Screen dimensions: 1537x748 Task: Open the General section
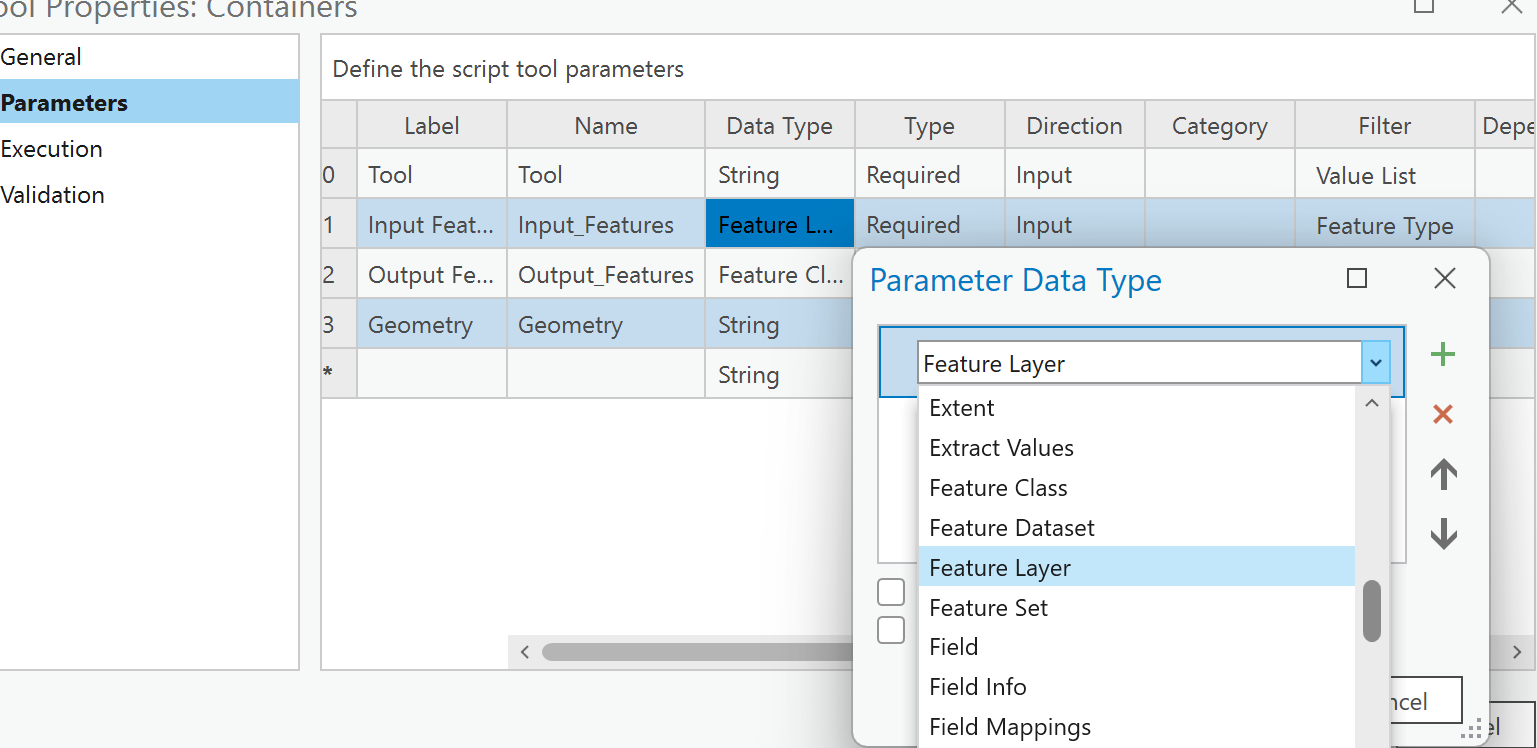tap(41, 57)
